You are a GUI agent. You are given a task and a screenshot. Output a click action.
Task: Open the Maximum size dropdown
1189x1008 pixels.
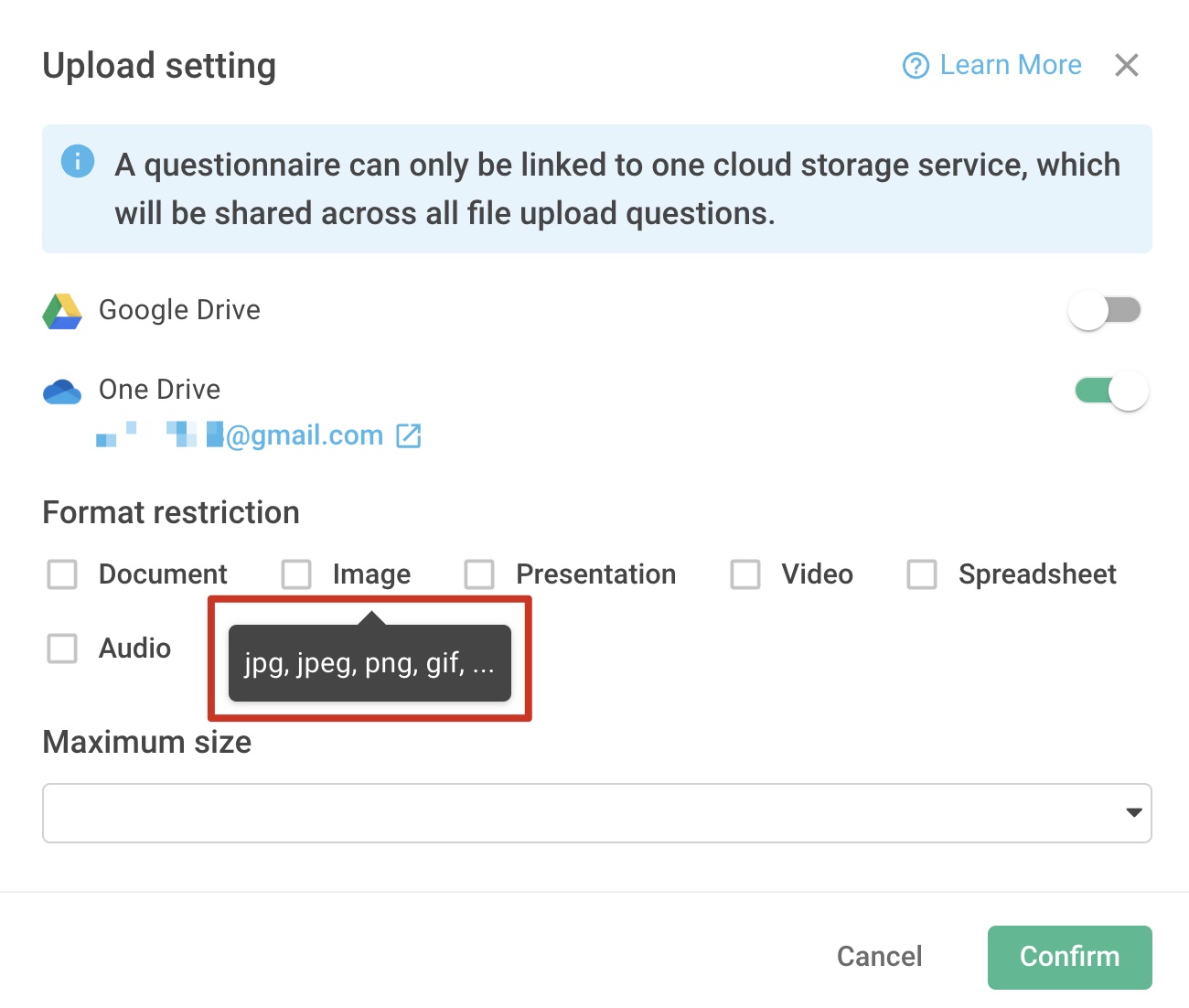pyautogui.click(x=596, y=812)
